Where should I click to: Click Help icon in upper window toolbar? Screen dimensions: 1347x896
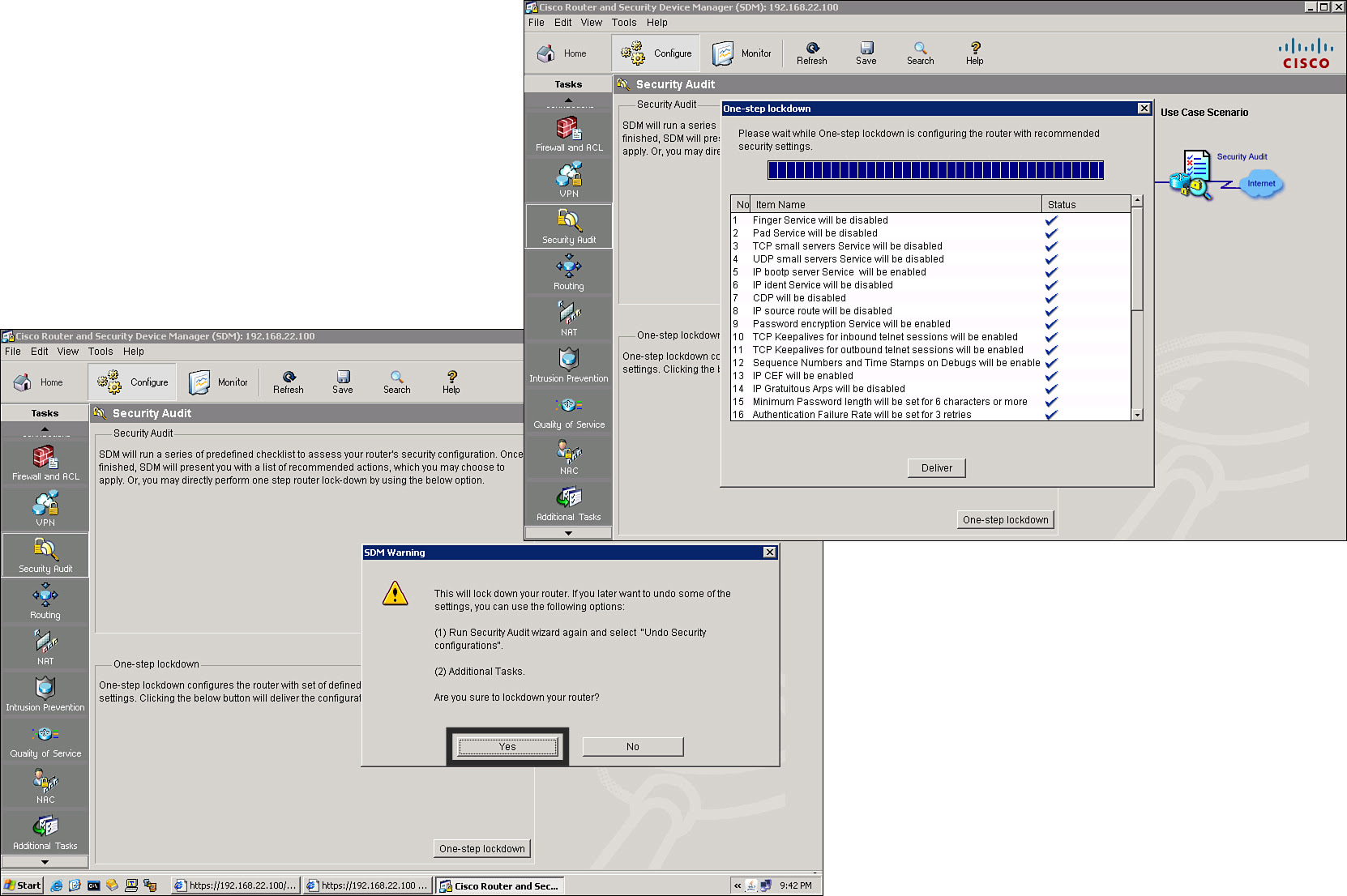tap(975, 53)
